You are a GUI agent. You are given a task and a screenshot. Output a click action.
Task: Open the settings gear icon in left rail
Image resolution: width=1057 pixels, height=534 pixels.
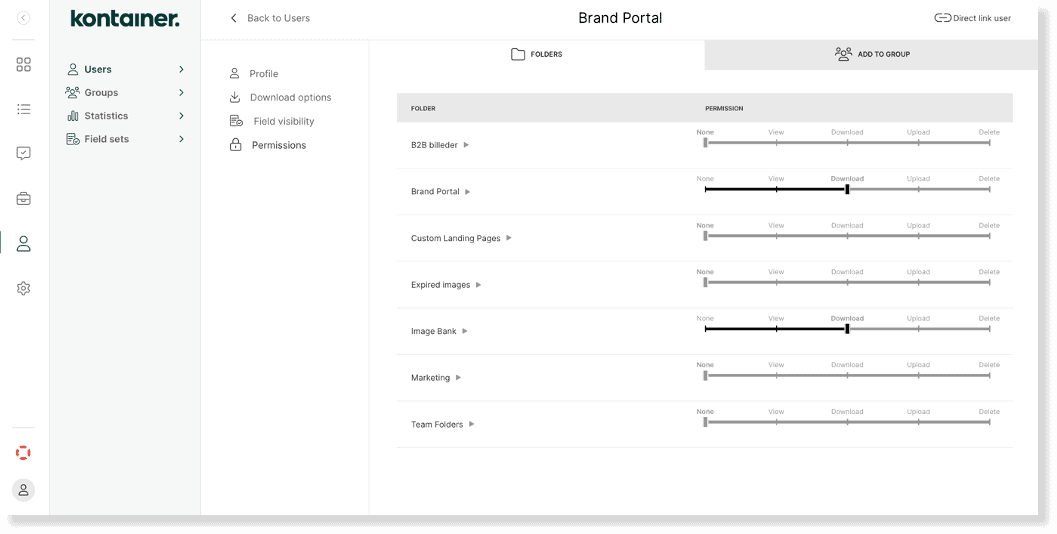tap(23, 288)
